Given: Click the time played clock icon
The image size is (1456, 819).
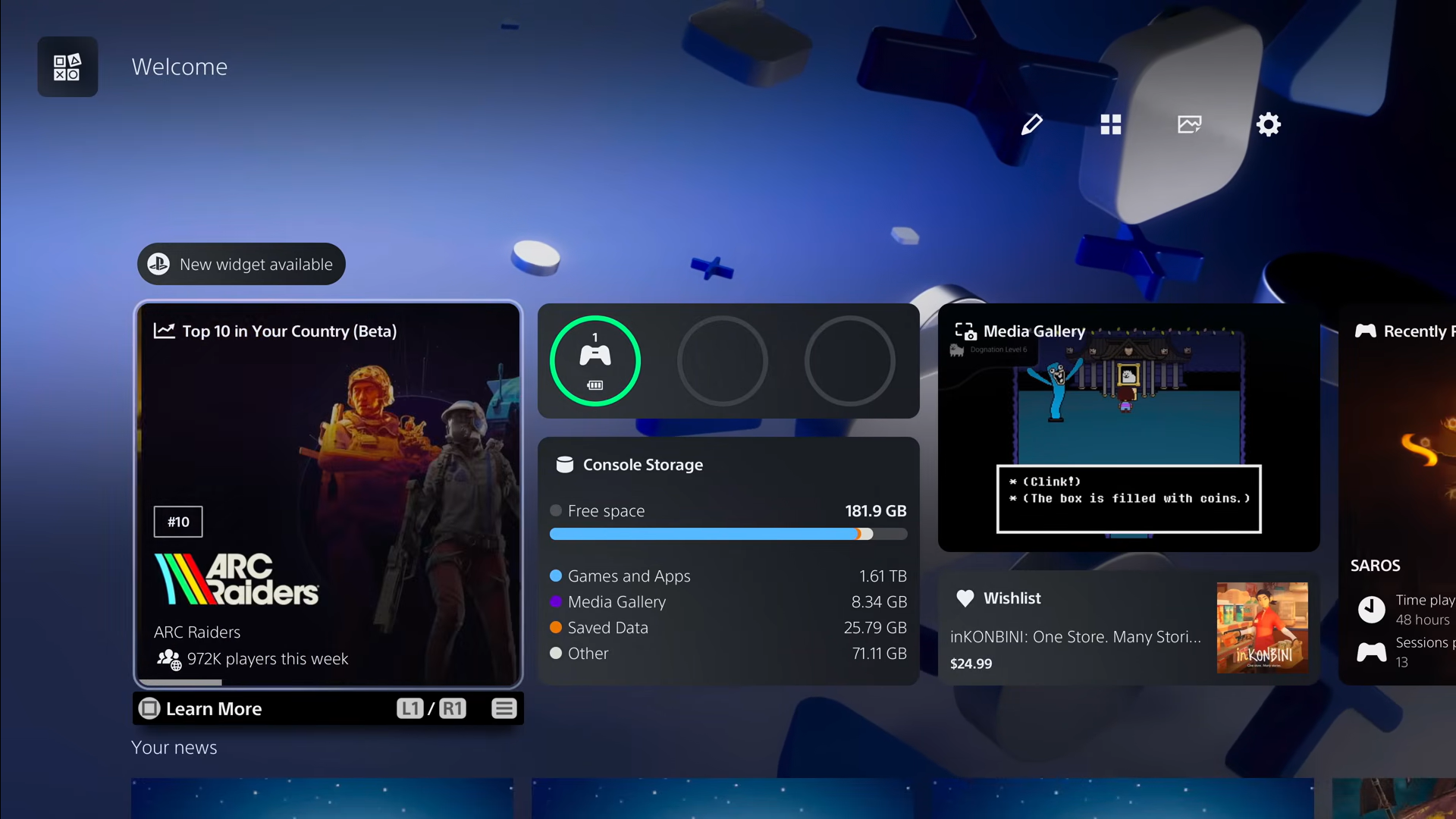Looking at the screenshot, I should pyautogui.click(x=1371, y=610).
